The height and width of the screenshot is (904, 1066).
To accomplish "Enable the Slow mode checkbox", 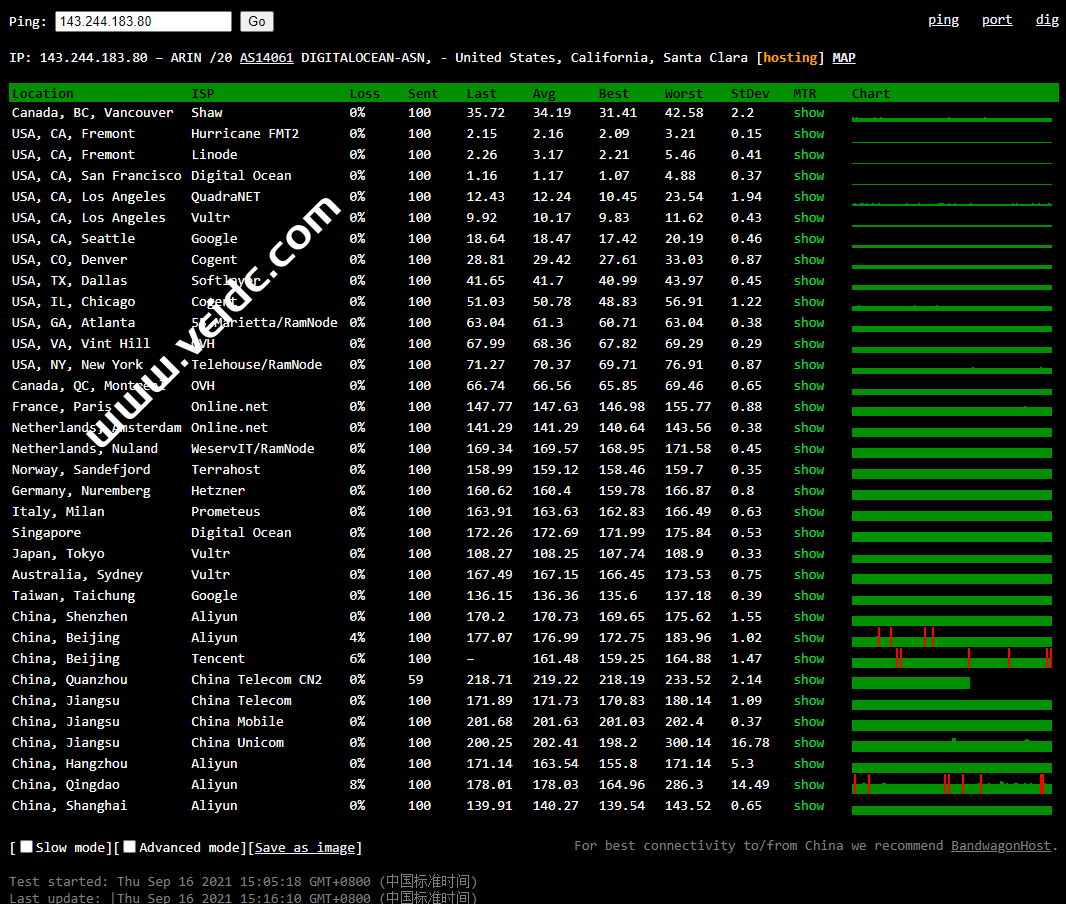I will (27, 847).
